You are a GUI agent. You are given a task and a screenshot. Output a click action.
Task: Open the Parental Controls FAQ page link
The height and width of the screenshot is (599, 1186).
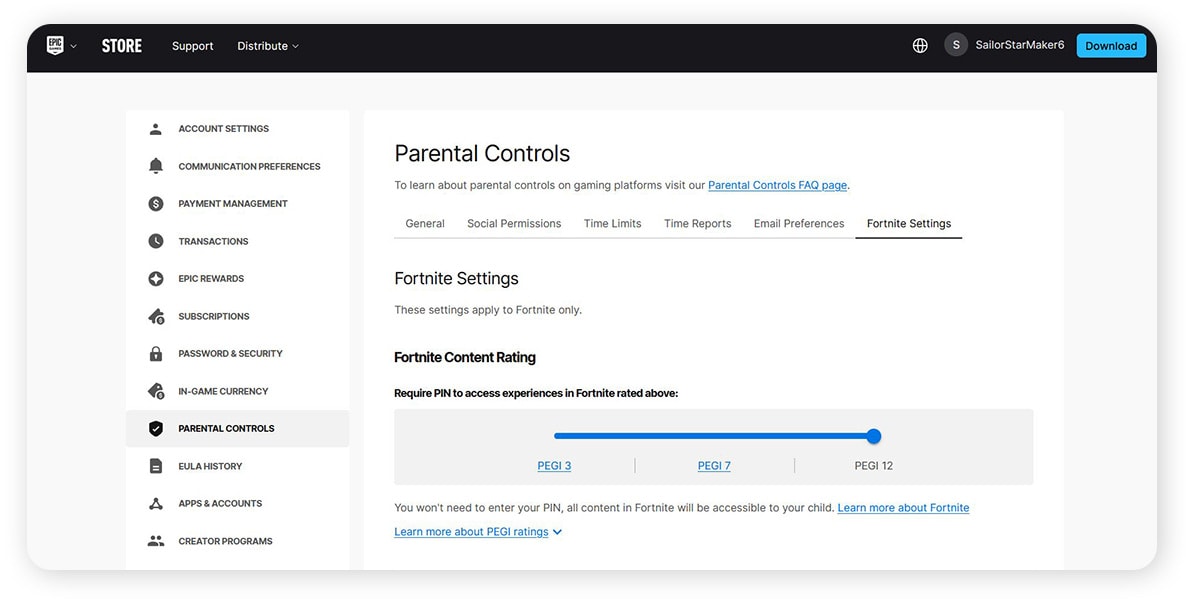click(778, 185)
